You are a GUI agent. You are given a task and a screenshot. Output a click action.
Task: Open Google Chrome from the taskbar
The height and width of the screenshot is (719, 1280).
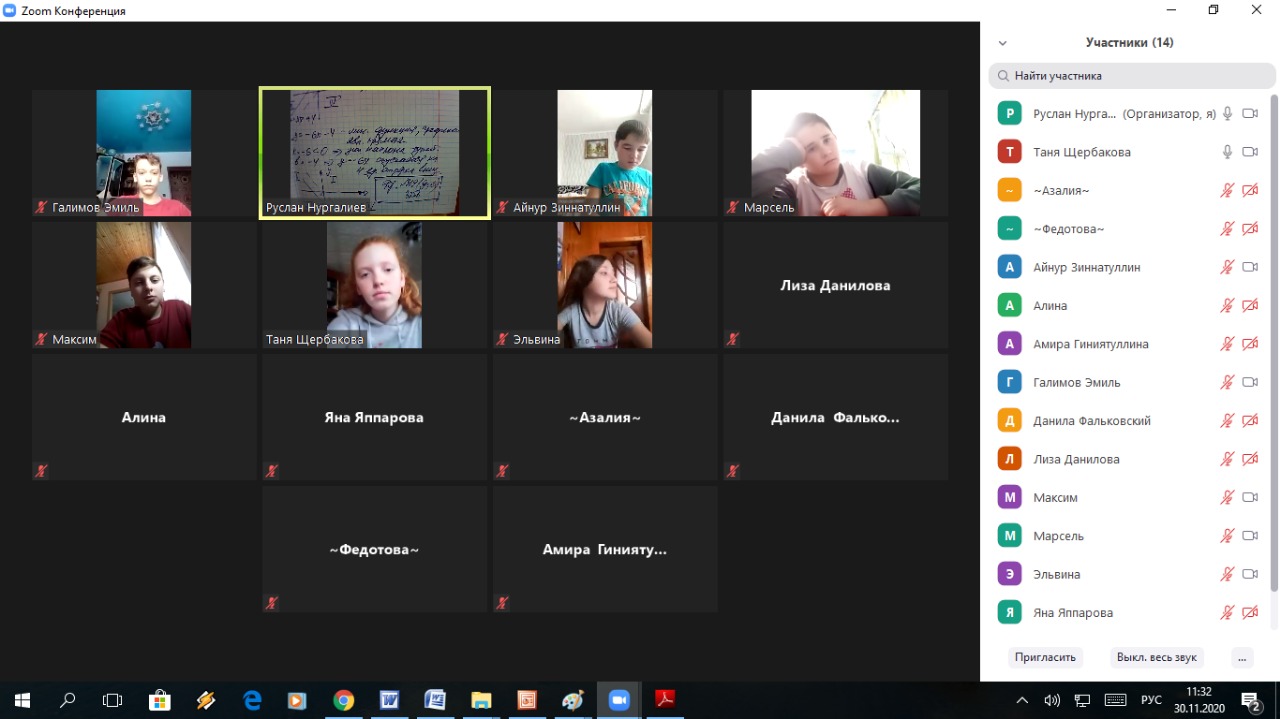point(343,700)
